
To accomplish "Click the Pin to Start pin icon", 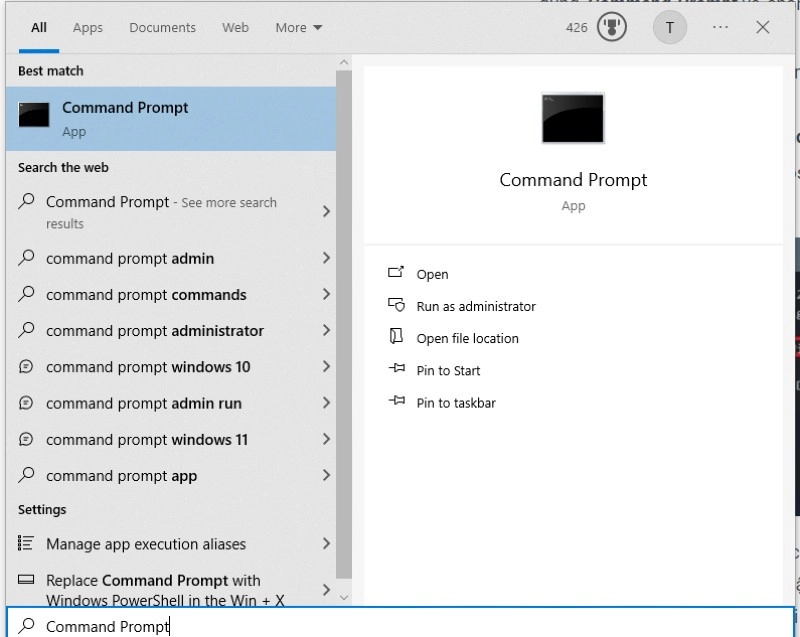I will click(396, 368).
